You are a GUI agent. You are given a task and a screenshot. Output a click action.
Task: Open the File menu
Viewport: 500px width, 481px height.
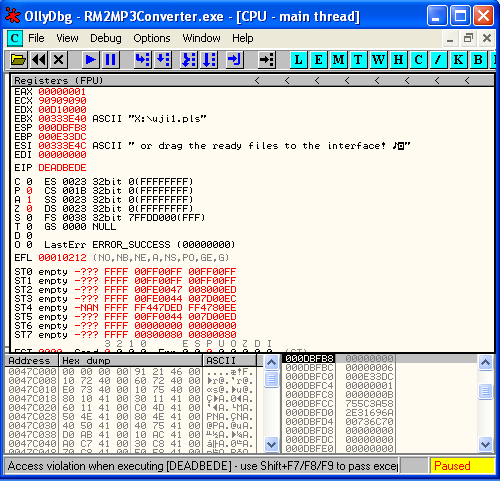36,38
